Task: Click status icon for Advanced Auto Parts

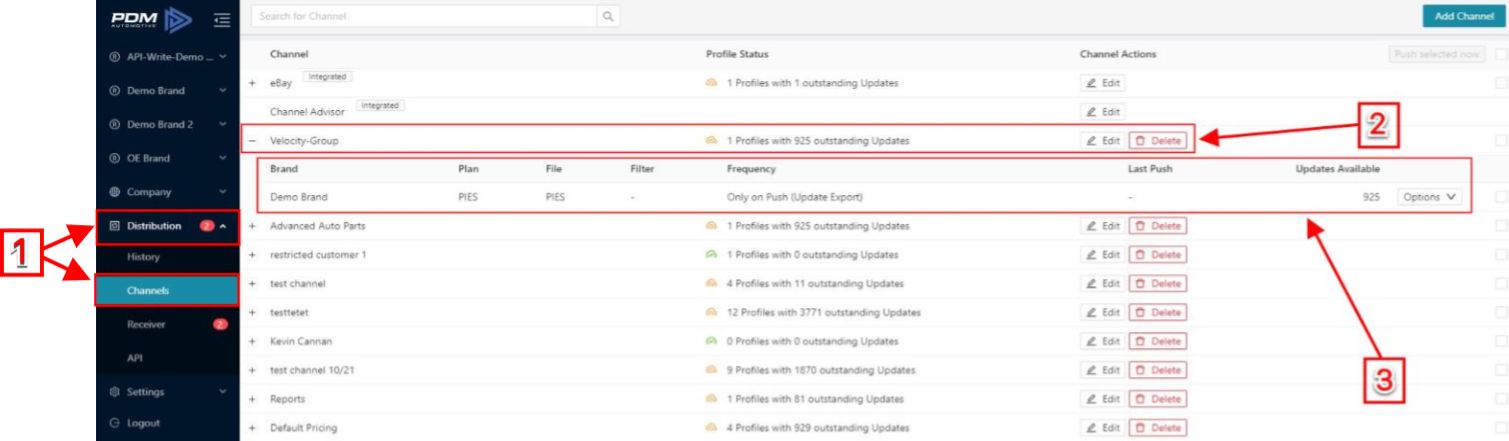Action: (x=711, y=226)
